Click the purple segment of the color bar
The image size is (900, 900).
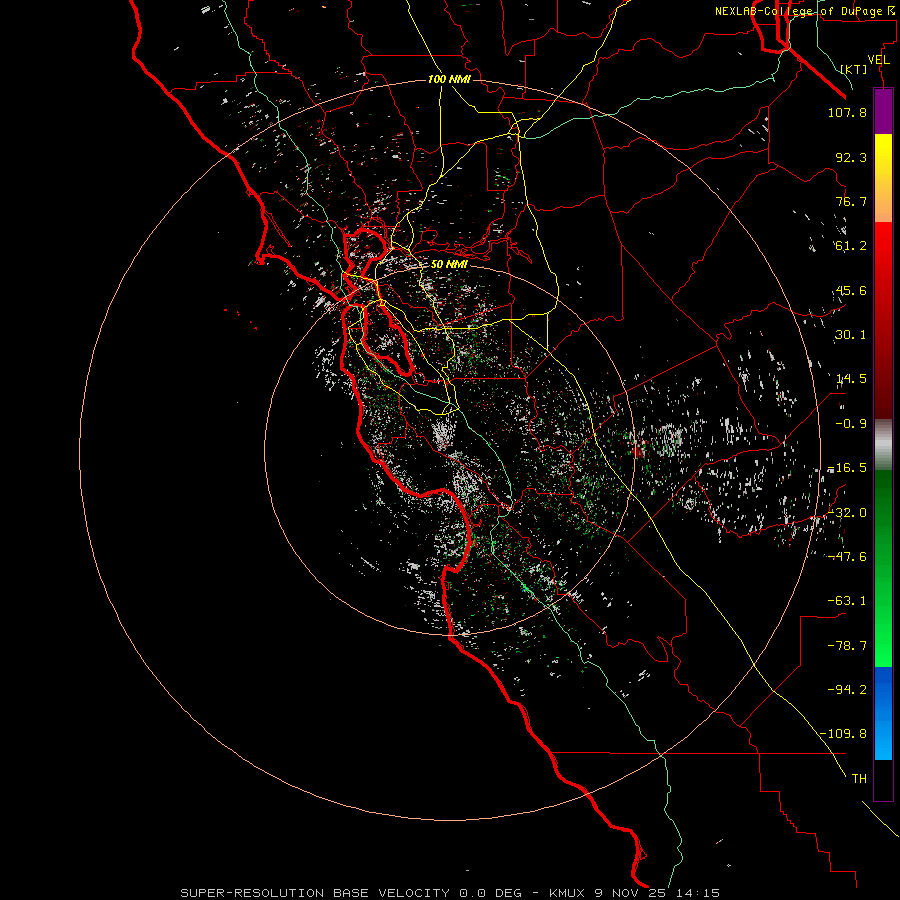(883, 111)
